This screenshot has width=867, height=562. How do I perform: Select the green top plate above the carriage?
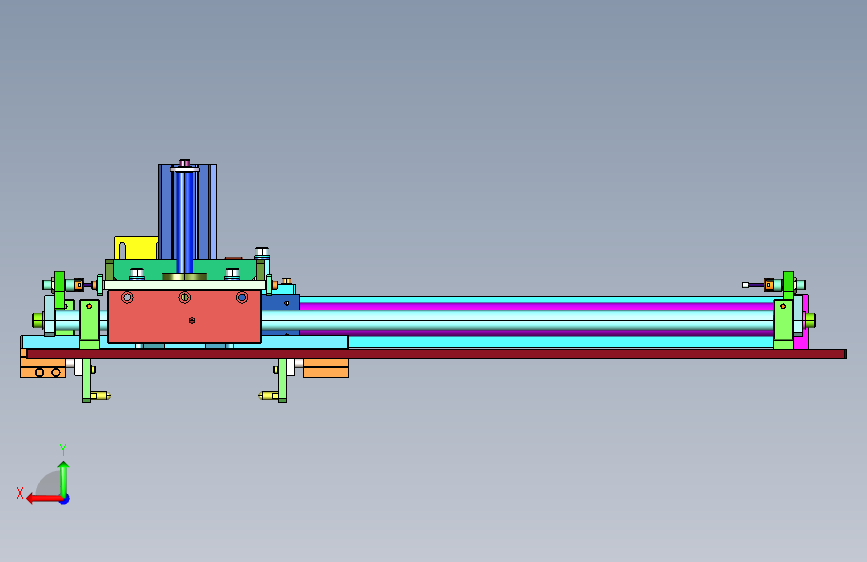click(x=185, y=269)
